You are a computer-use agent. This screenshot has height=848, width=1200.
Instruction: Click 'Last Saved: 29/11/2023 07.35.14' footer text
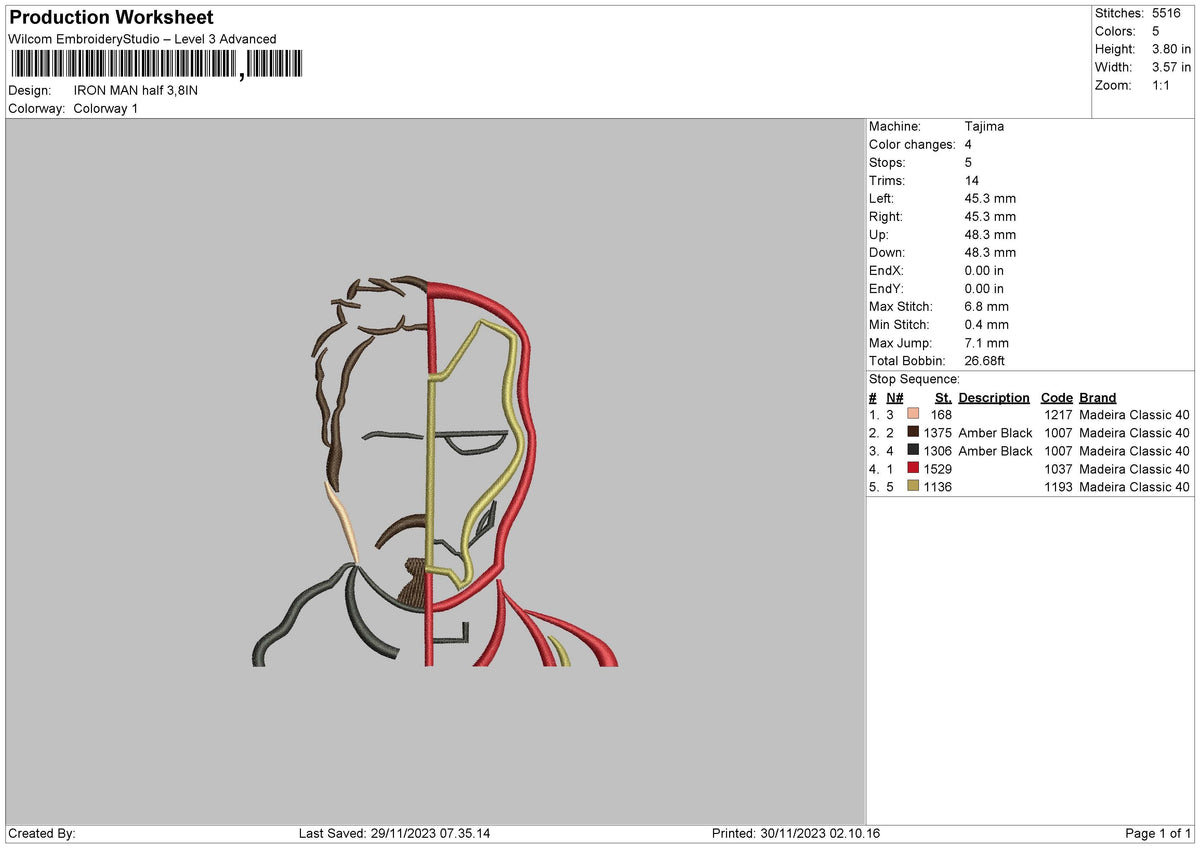pos(397,834)
